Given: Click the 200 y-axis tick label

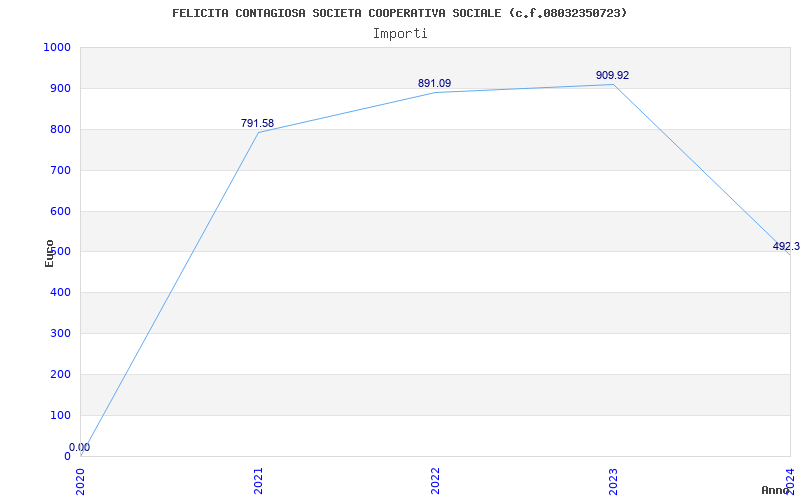Looking at the screenshot, I should tap(60, 374).
